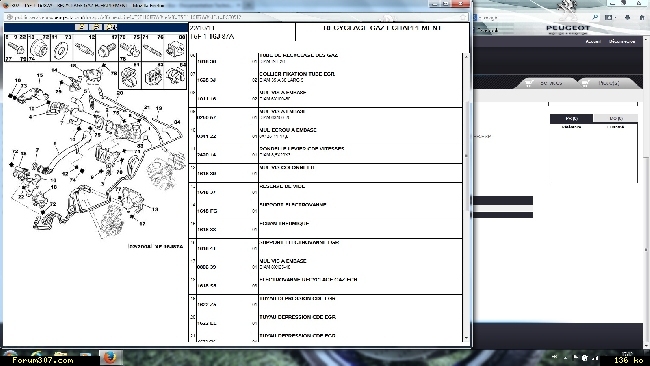Select the clip thumbnail numbered 81
The height and width of the screenshot is (366, 650).
130,75
